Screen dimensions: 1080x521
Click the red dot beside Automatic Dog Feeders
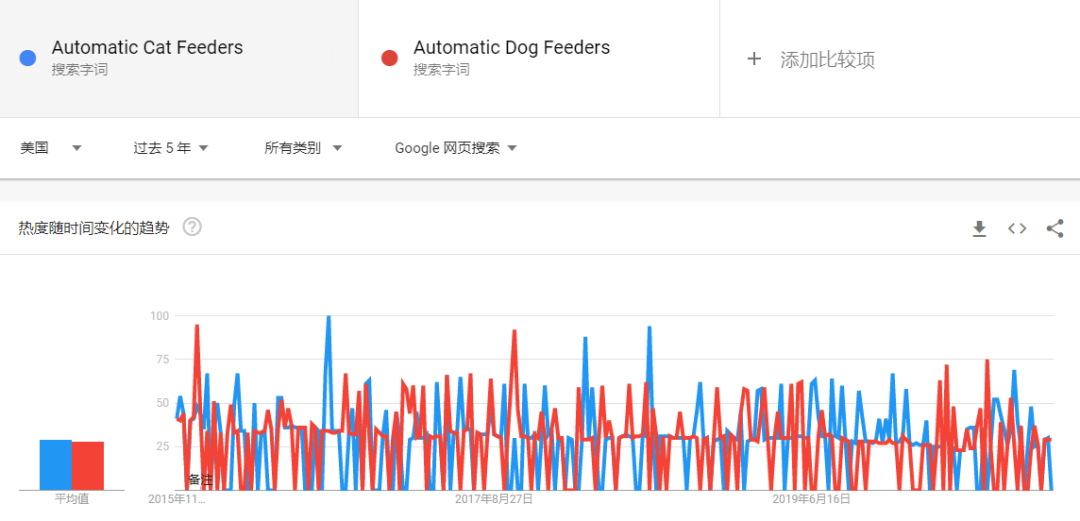coord(390,58)
